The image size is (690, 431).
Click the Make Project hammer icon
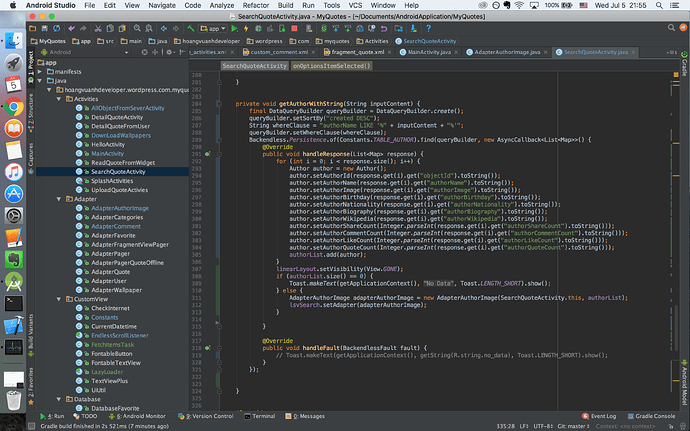pyautogui.click(x=191, y=28)
